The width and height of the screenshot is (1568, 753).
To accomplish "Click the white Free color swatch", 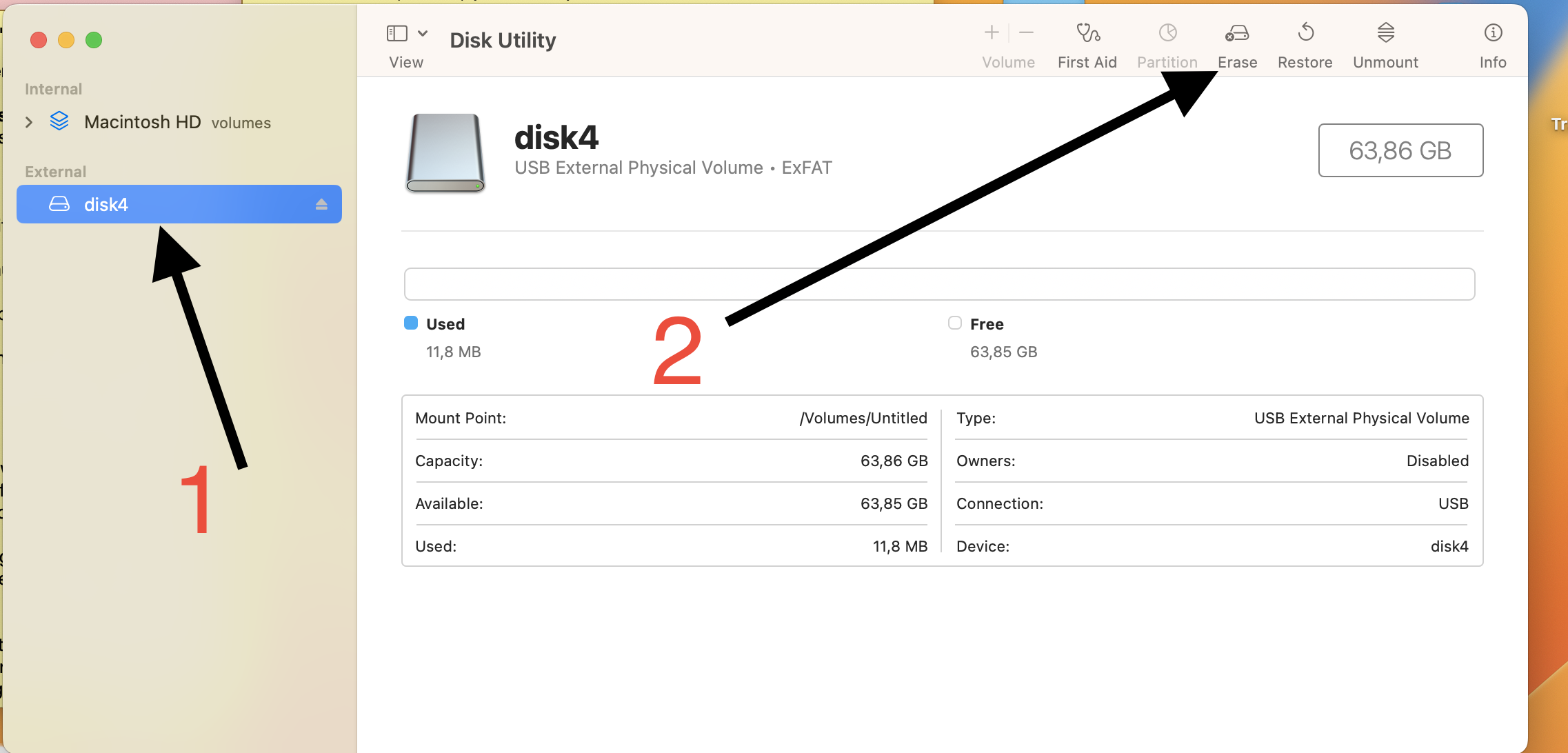I will point(955,323).
